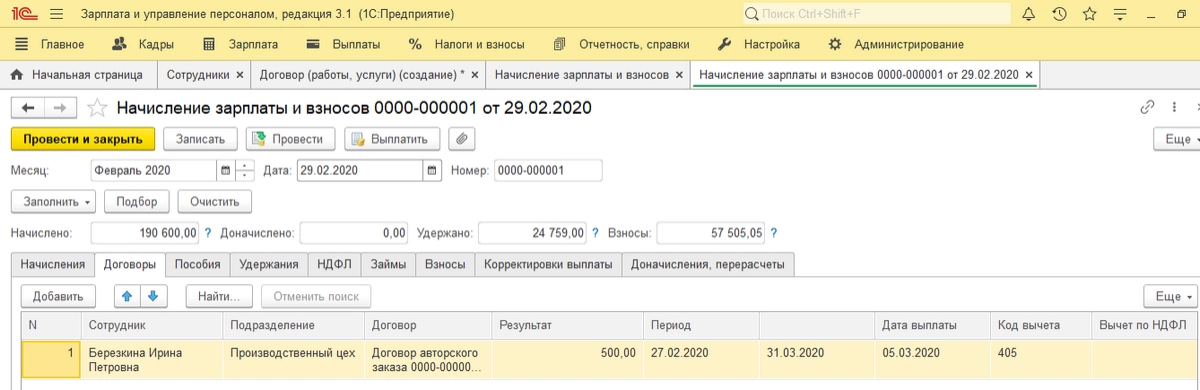Click the Выплатить button
The height and width of the screenshot is (390, 1200).
[x=392, y=139]
